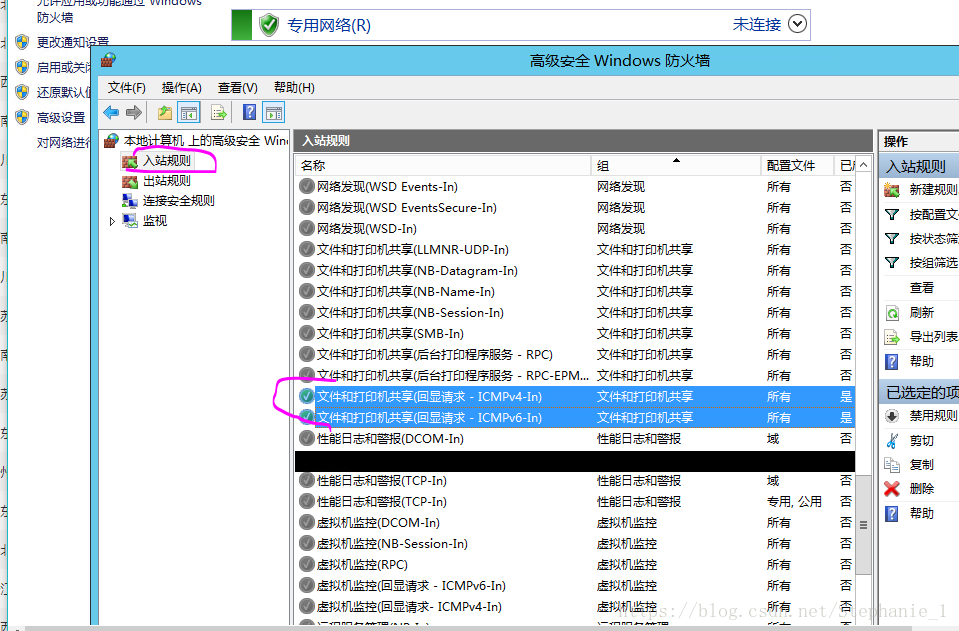Screen dimensions: 959x631
Task: Click the rule list scroll-up arrow
Action: pos(863,165)
